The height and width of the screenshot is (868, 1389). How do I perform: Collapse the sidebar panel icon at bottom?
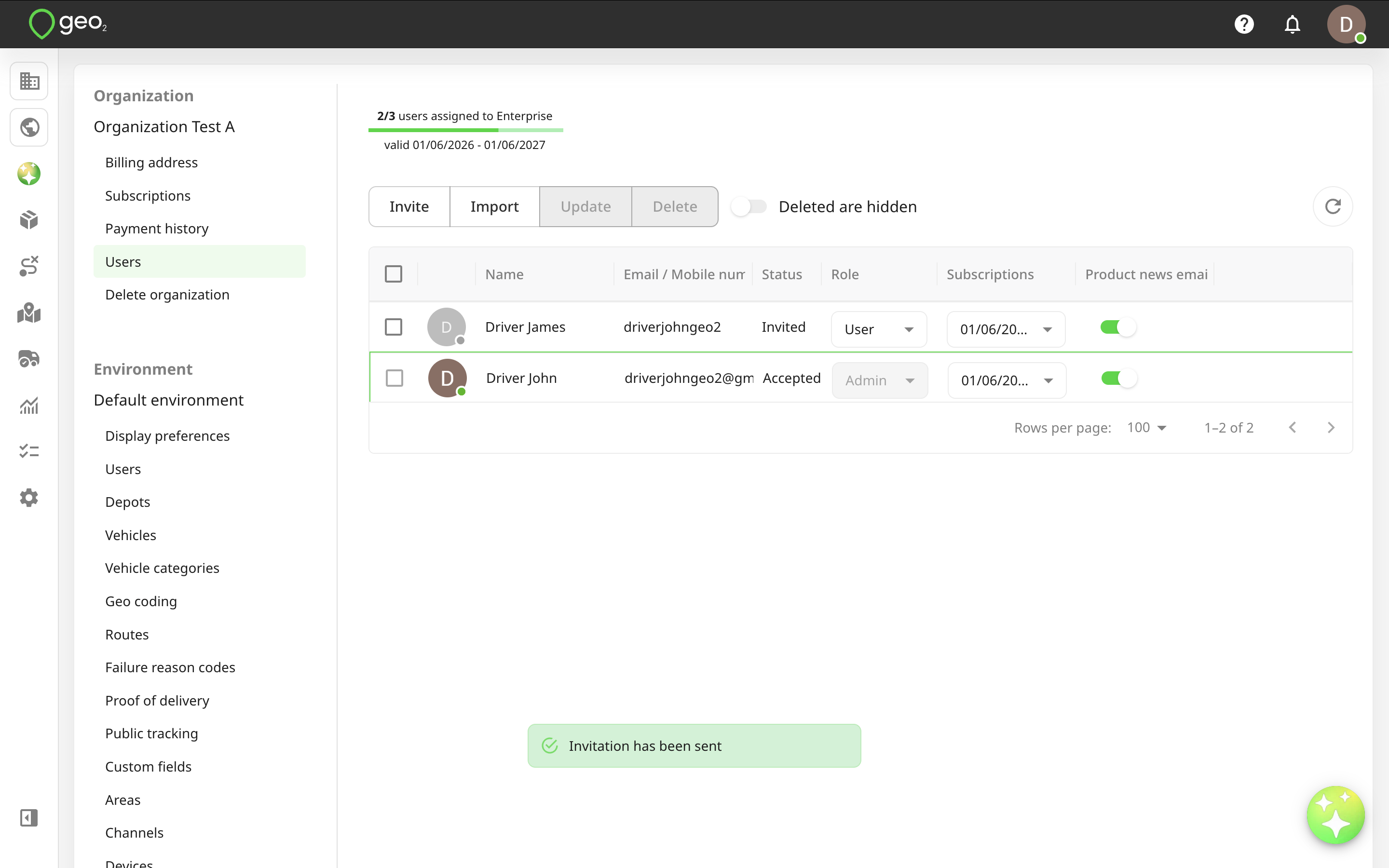pos(29,817)
